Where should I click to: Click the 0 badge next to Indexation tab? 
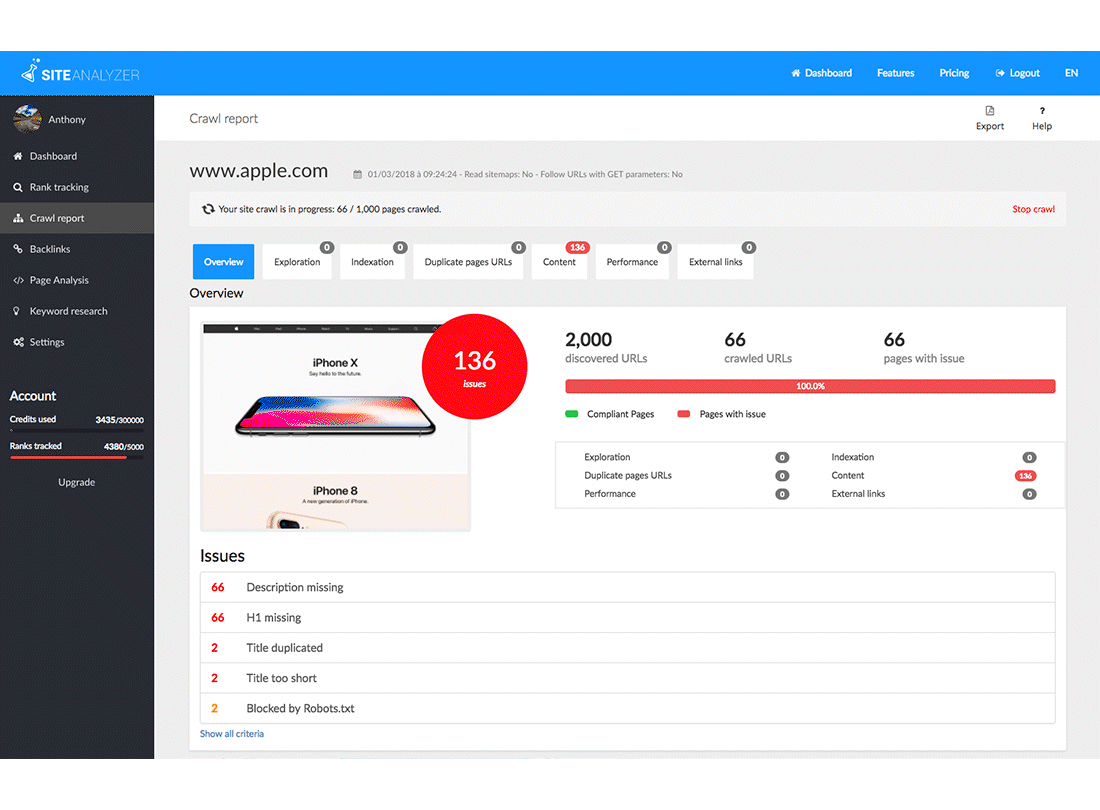click(400, 248)
